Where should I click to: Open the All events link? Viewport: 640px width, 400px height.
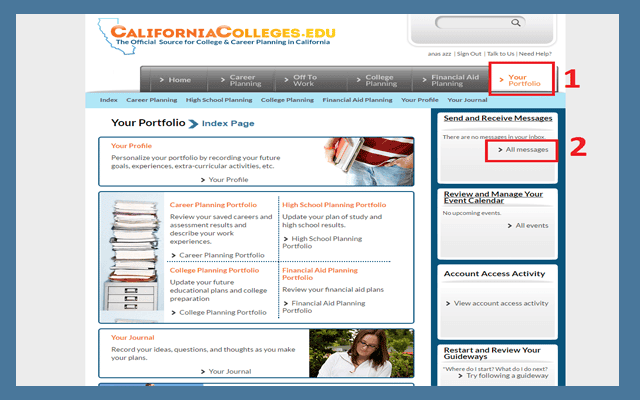[528, 226]
